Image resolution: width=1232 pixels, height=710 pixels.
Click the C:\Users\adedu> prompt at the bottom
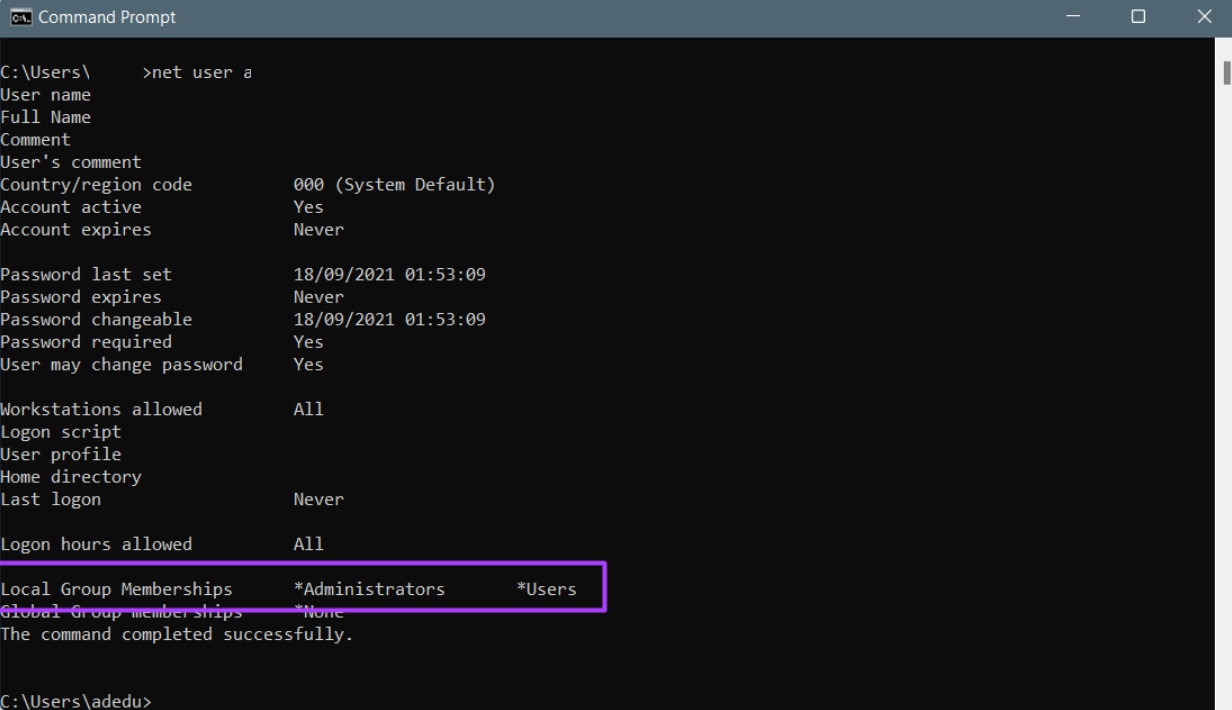click(76, 701)
